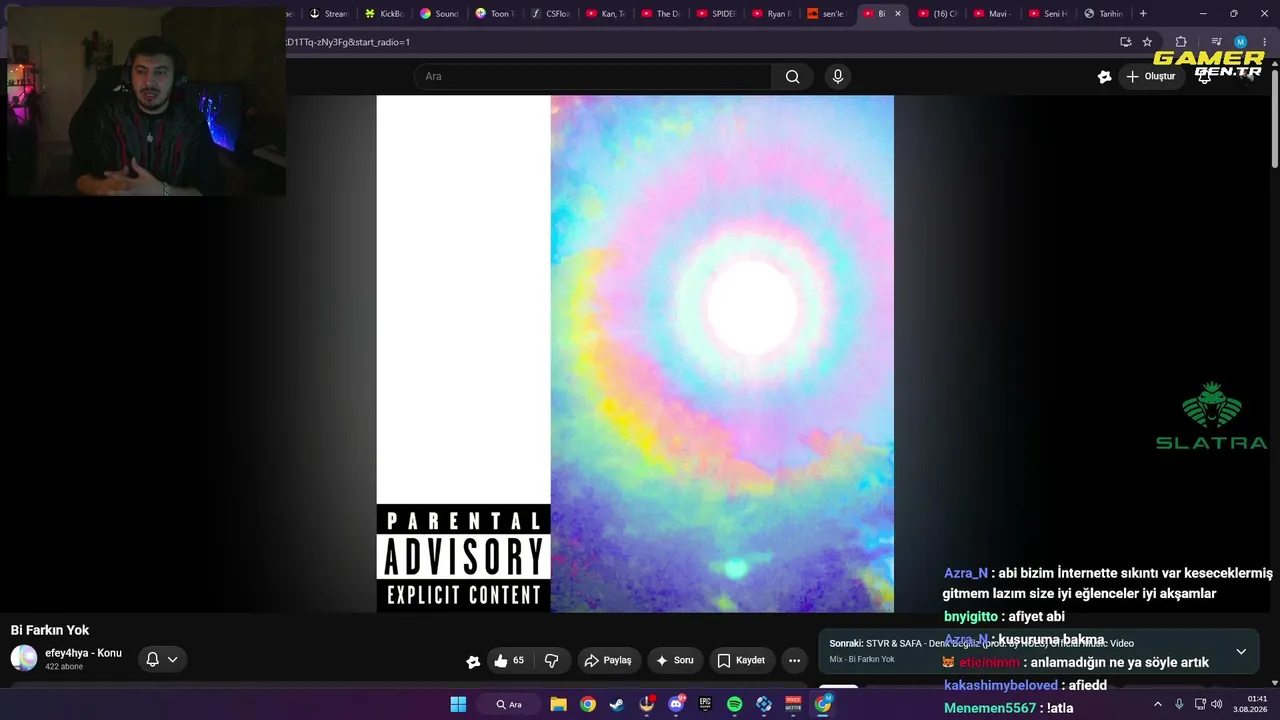This screenshot has height=720, width=1280.
Task: Close the active Bi Farkın Yok tab
Action: coord(897,14)
